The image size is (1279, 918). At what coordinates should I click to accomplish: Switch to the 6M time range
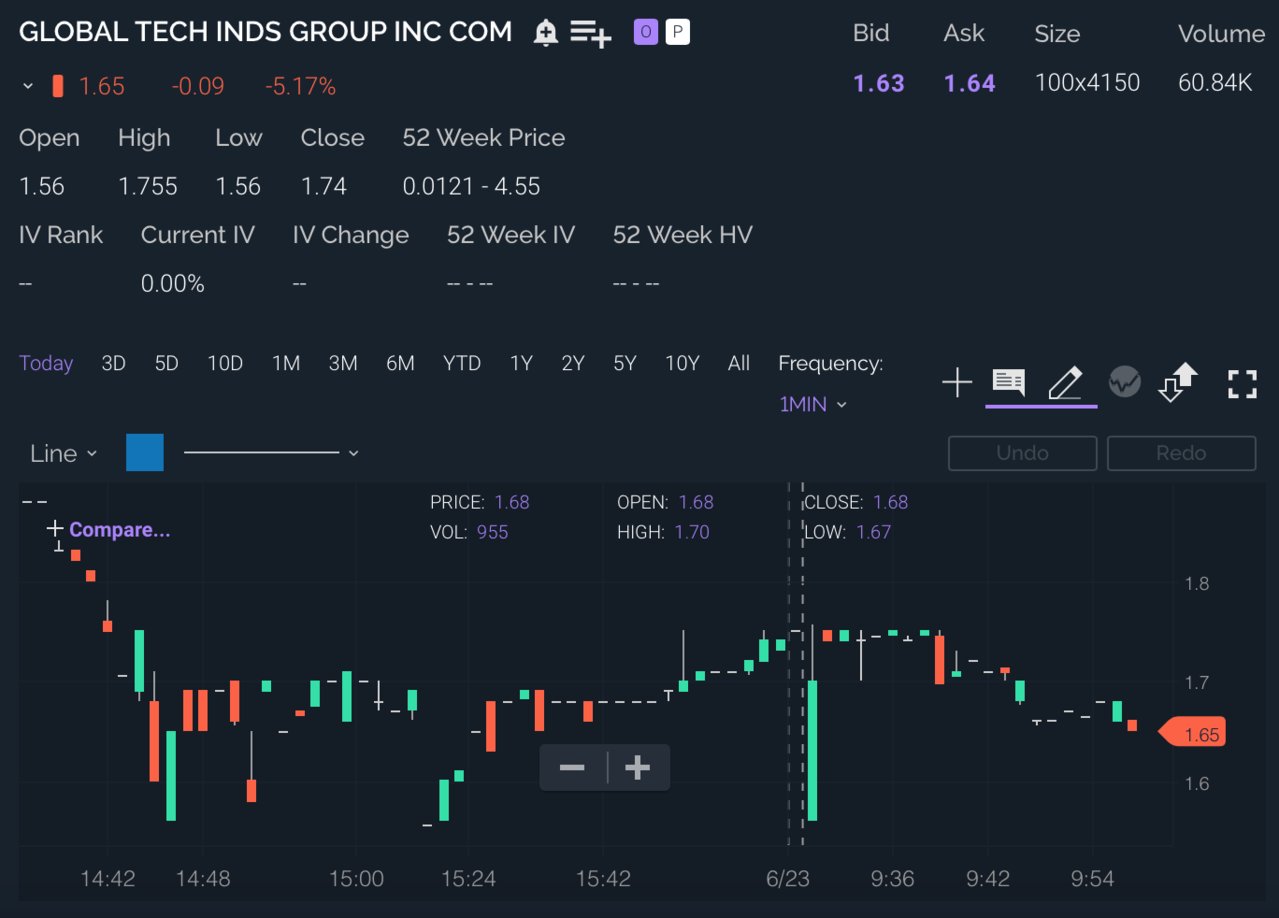pos(400,363)
